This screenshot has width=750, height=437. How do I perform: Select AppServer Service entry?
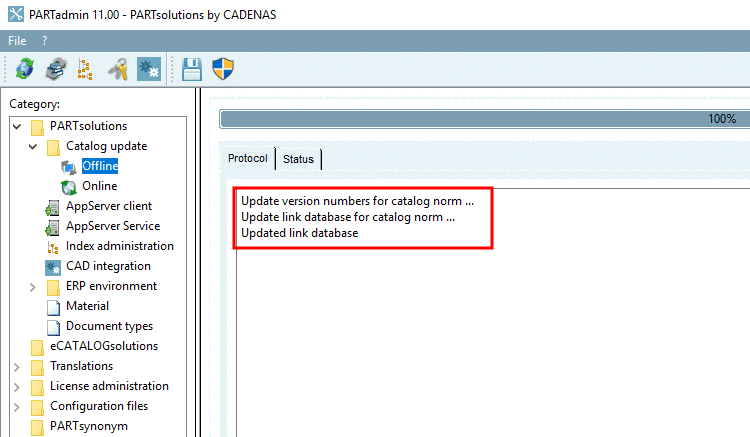point(113,226)
